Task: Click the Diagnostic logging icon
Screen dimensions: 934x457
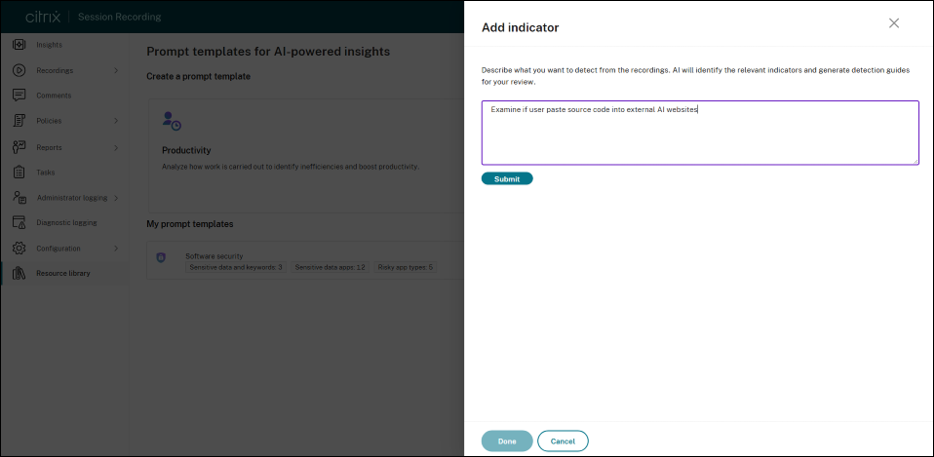Action: (19, 223)
